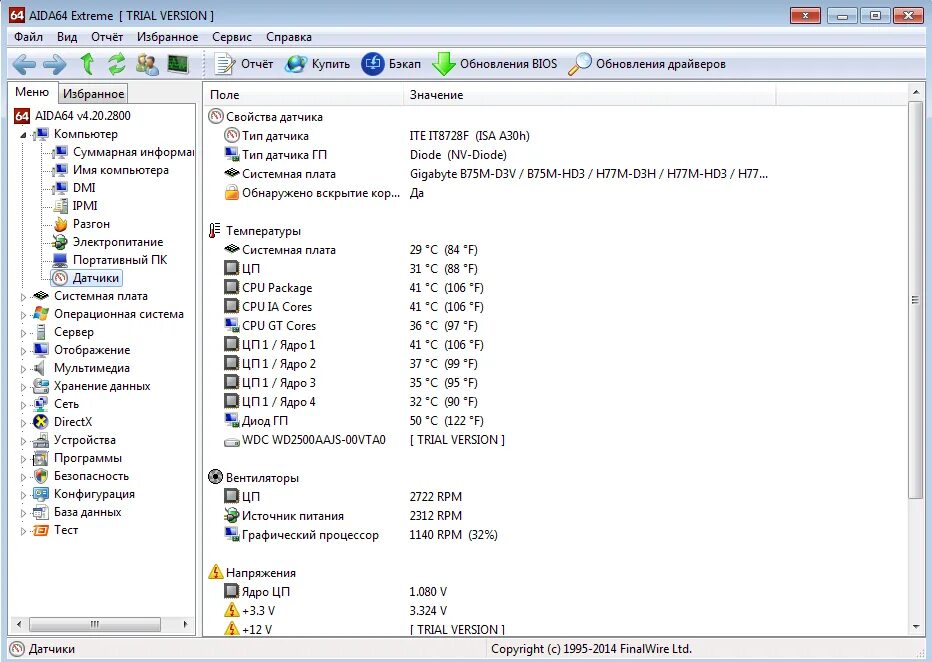
Task: Collapse the Компьютер tree branch
Action: point(23,135)
